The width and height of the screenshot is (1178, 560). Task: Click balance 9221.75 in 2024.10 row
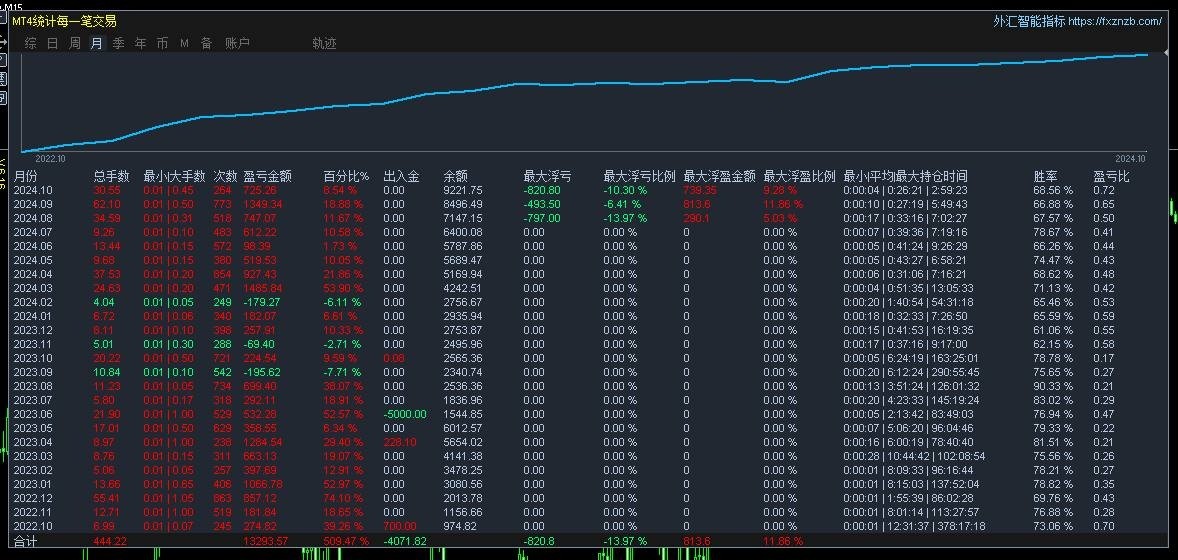[x=463, y=190]
